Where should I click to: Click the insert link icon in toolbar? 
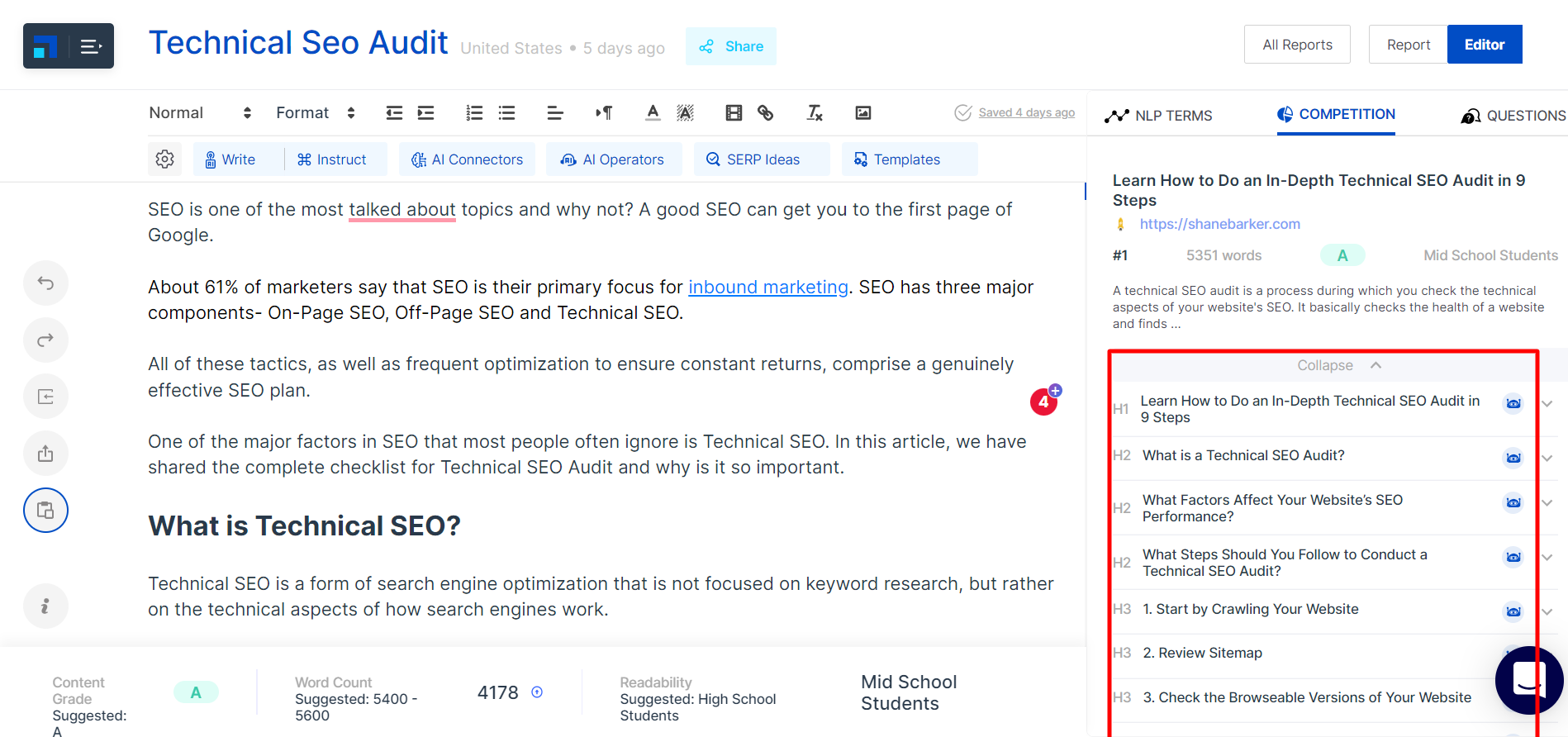pyautogui.click(x=765, y=113)
